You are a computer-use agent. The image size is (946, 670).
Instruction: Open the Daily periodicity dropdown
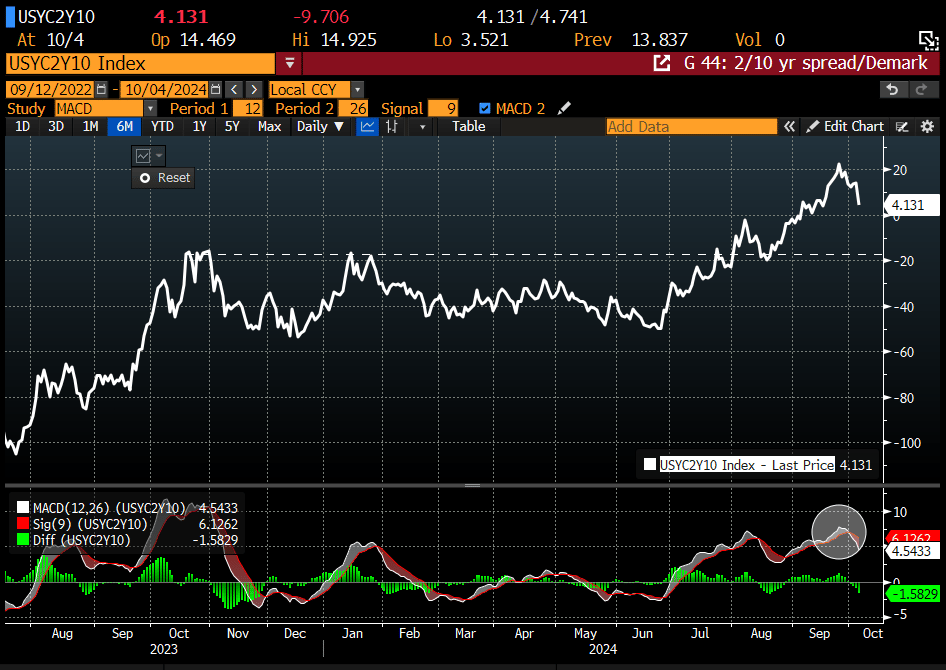coord(320,127)
